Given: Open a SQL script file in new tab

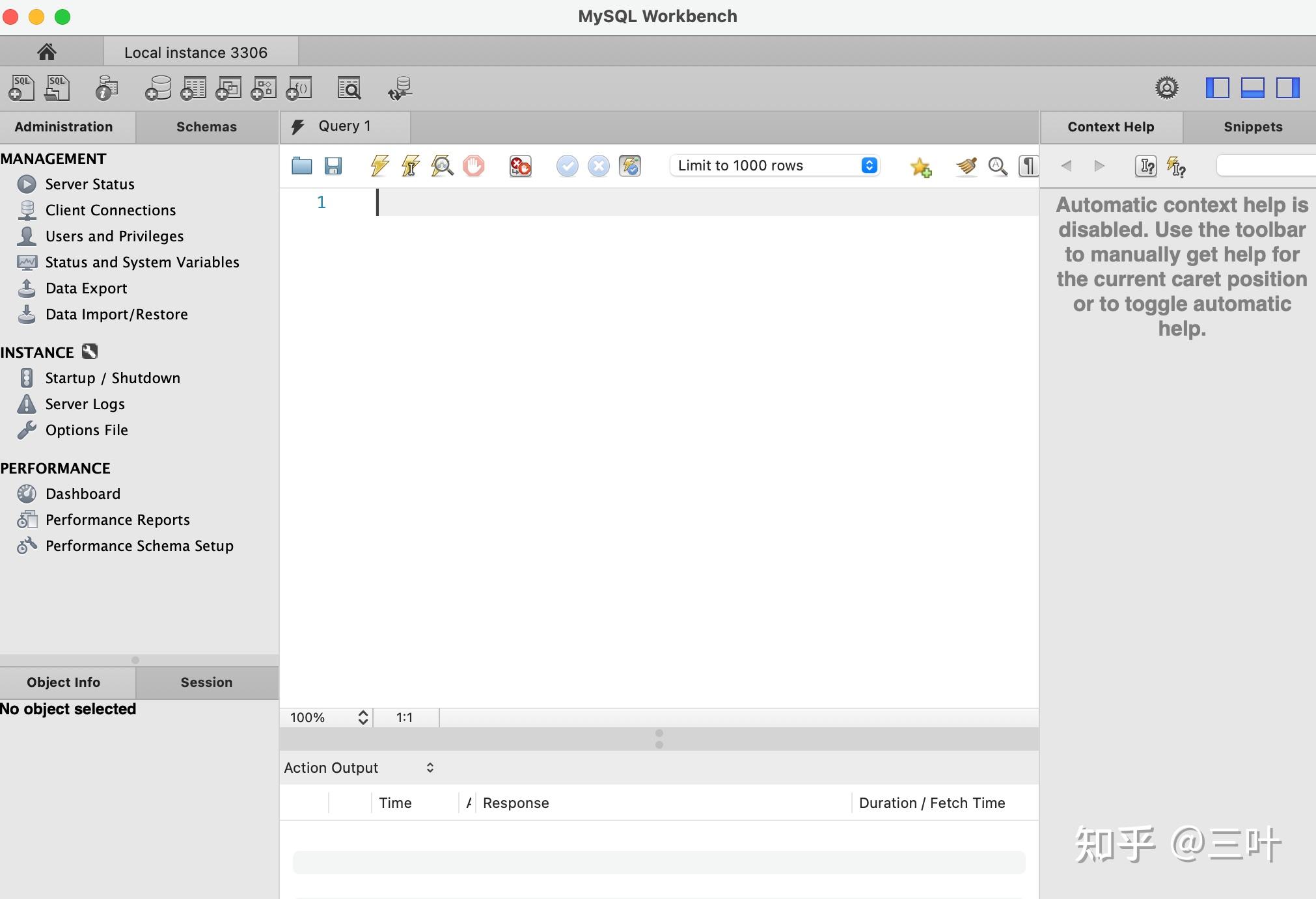Looking at the screenshot, I should pos(57,88).
